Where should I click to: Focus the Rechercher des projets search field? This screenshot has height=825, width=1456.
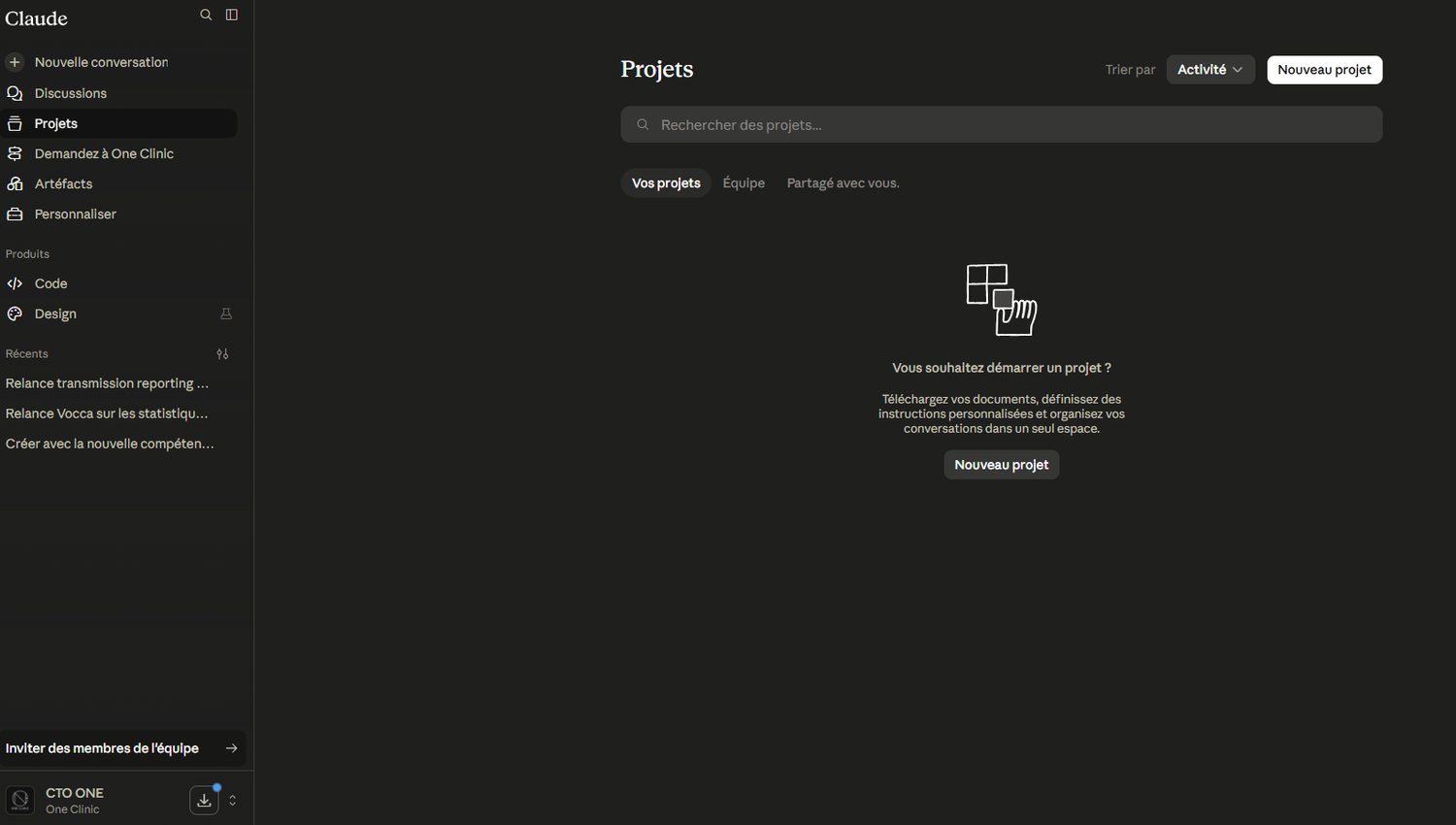coord(1001,124)
